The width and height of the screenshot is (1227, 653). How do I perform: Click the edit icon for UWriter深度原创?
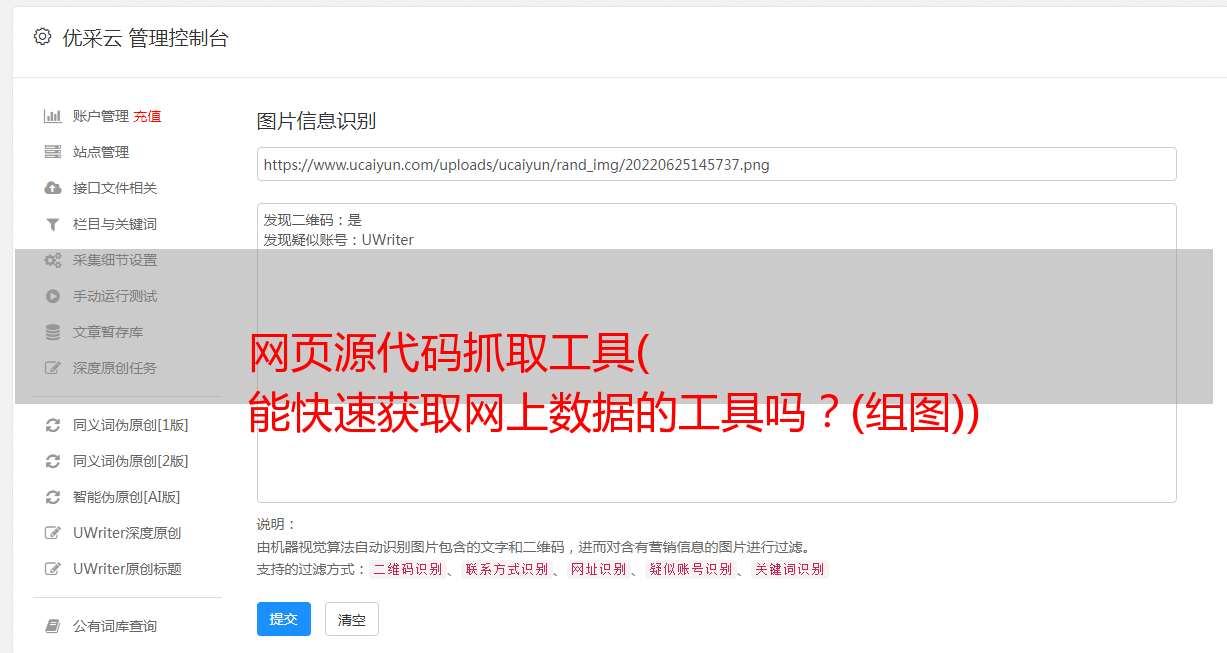(53, 533)
